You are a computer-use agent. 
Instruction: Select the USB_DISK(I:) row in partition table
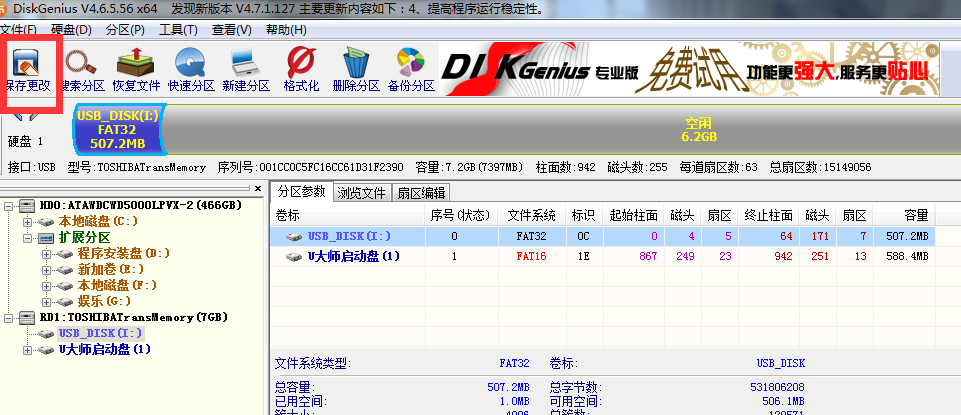point(603,236)
